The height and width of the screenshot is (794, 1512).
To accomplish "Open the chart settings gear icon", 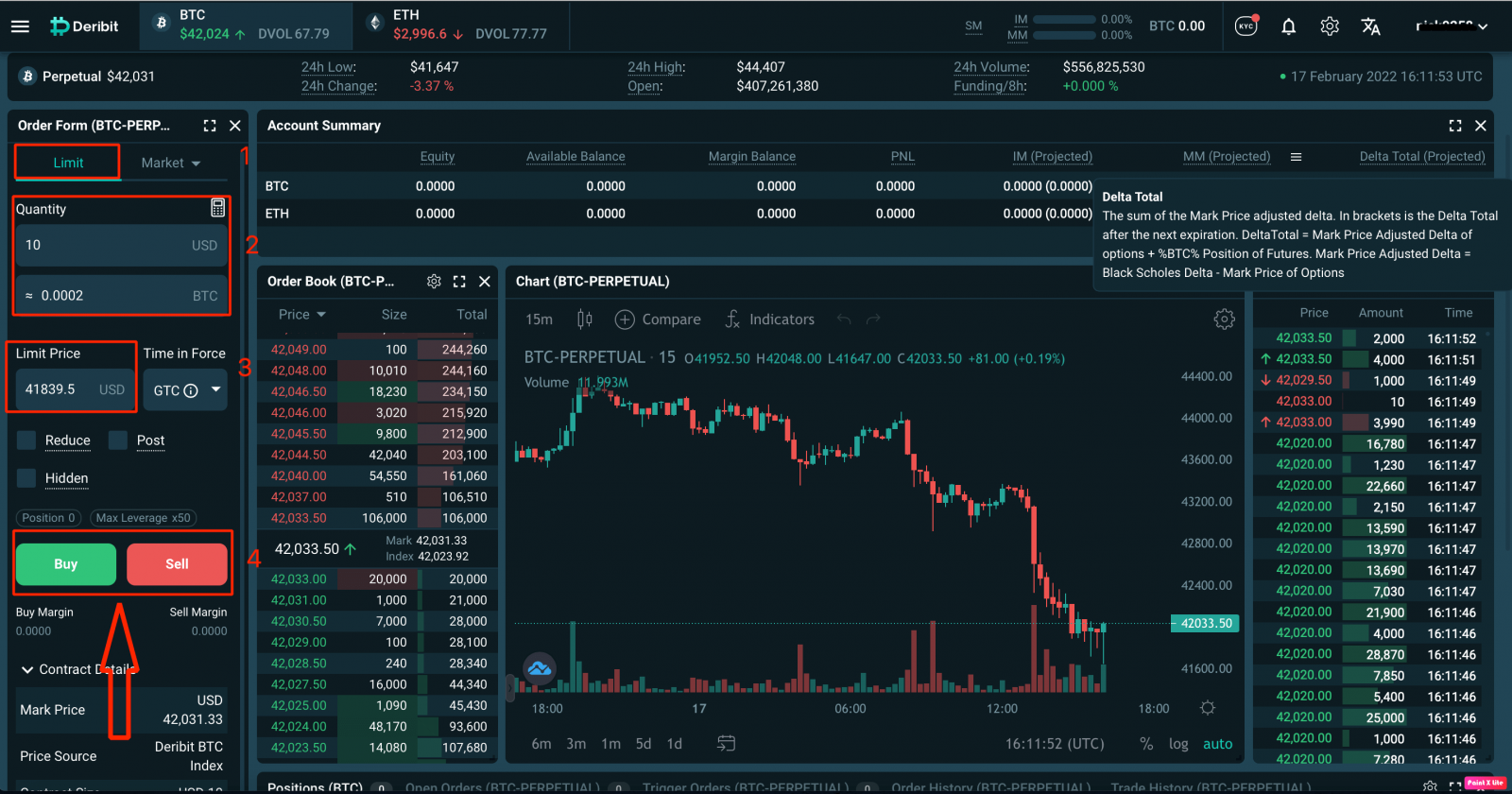I will click(1224, 319).
